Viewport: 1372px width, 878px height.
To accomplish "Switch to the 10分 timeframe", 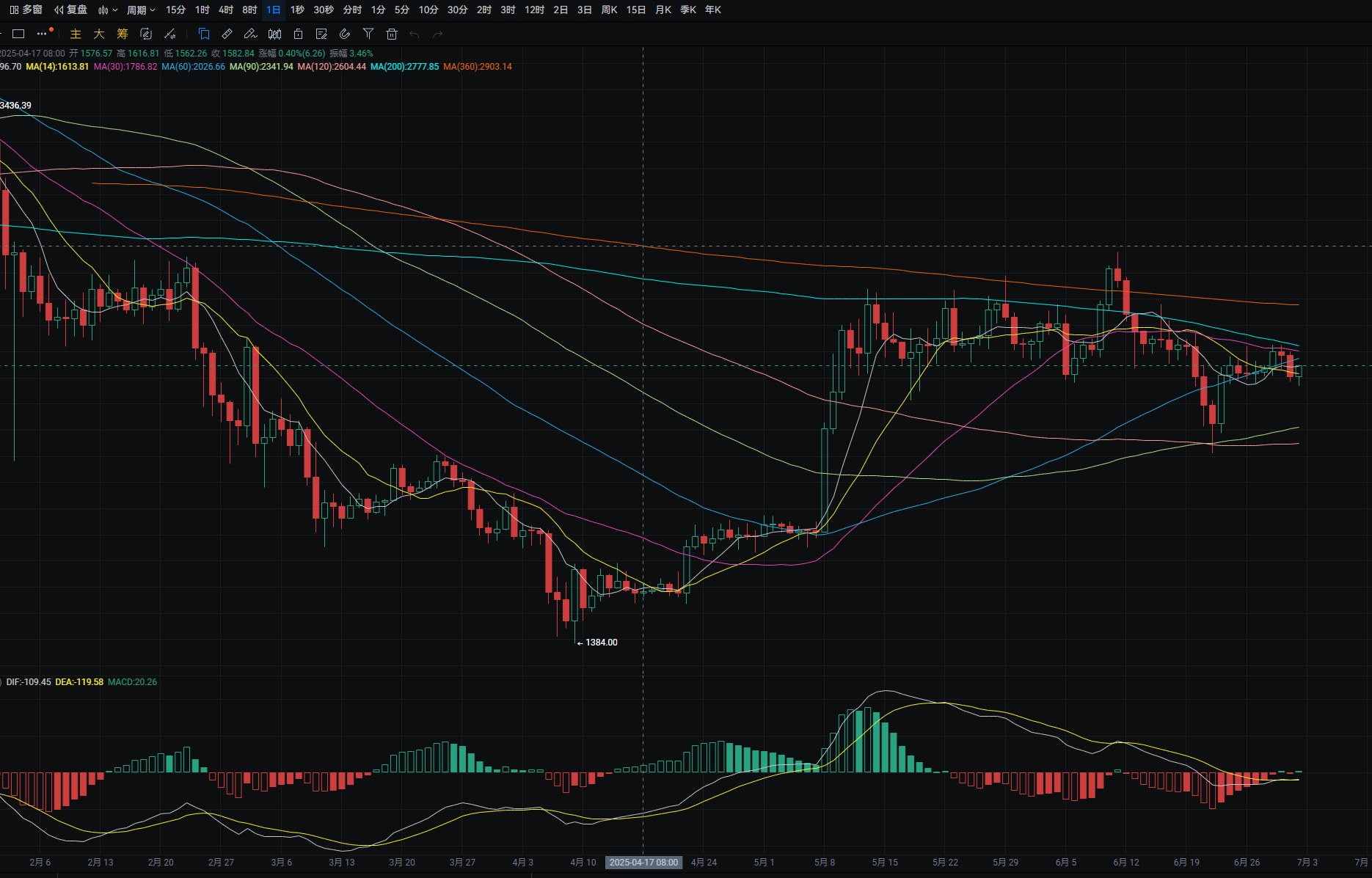I will (428, 10).
